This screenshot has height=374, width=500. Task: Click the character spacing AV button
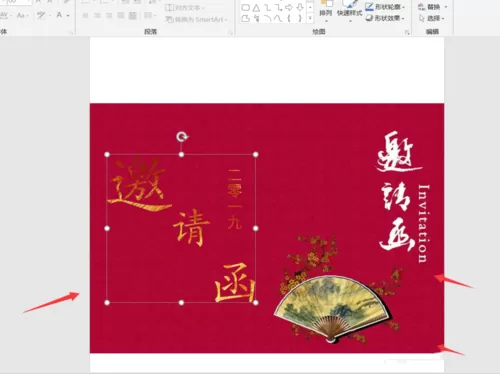(x=3, y=15)
